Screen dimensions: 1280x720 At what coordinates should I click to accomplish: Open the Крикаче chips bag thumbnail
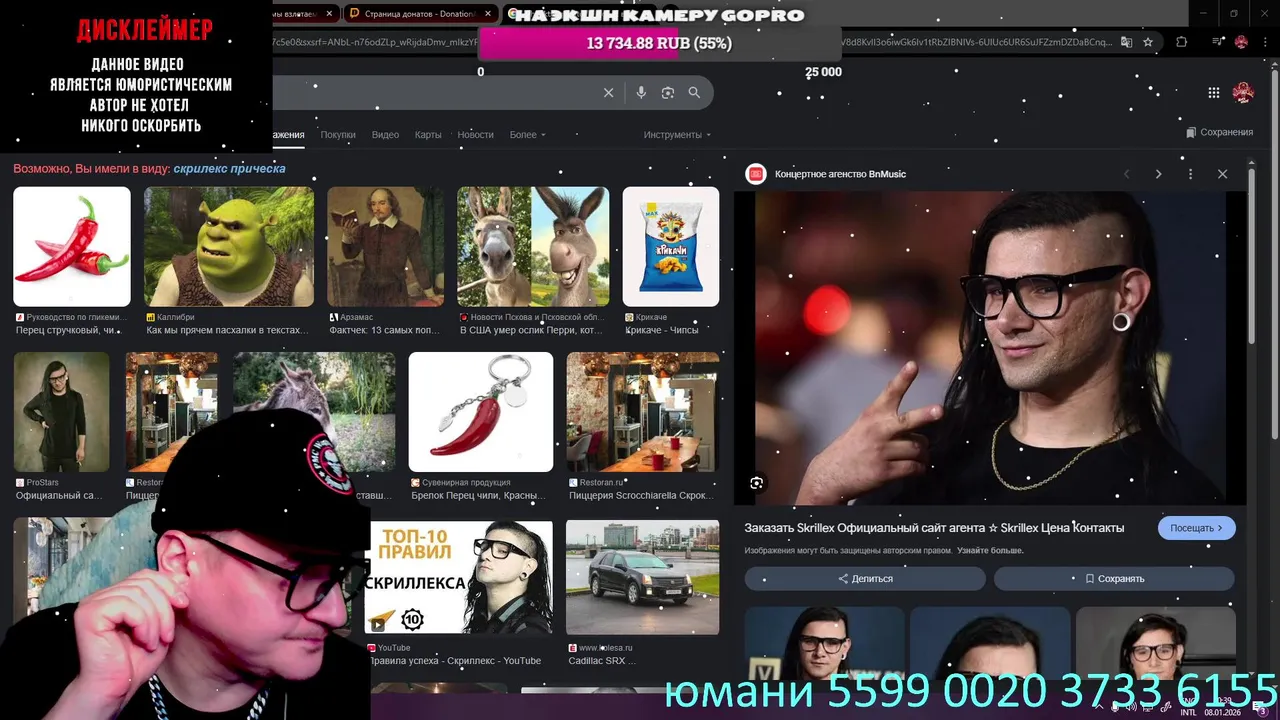coord(671,247)
